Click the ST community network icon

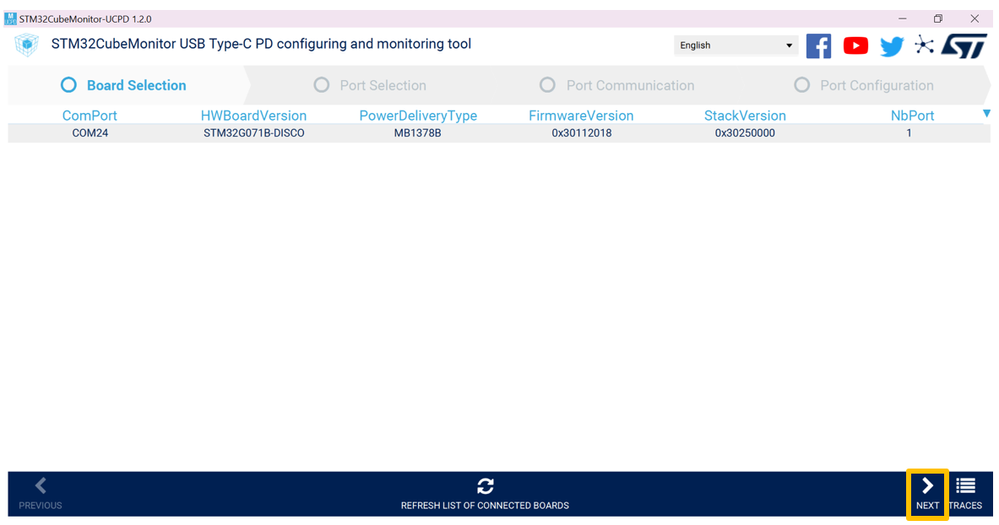pyautogui.click(x=924, y=45)
